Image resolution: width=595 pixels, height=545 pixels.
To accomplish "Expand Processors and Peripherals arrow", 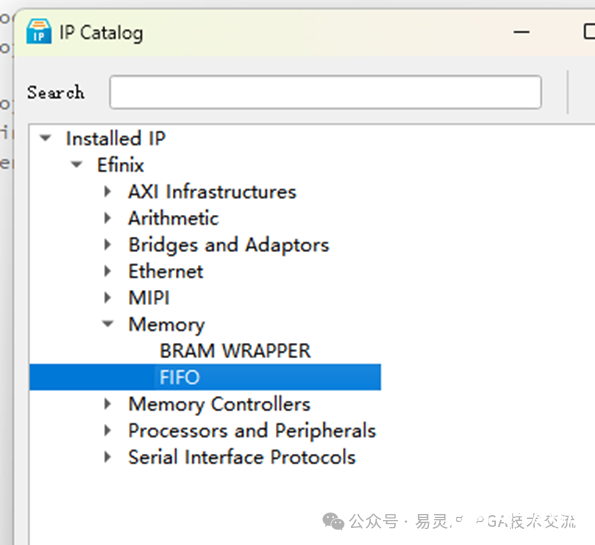I will tap(108, 430).
